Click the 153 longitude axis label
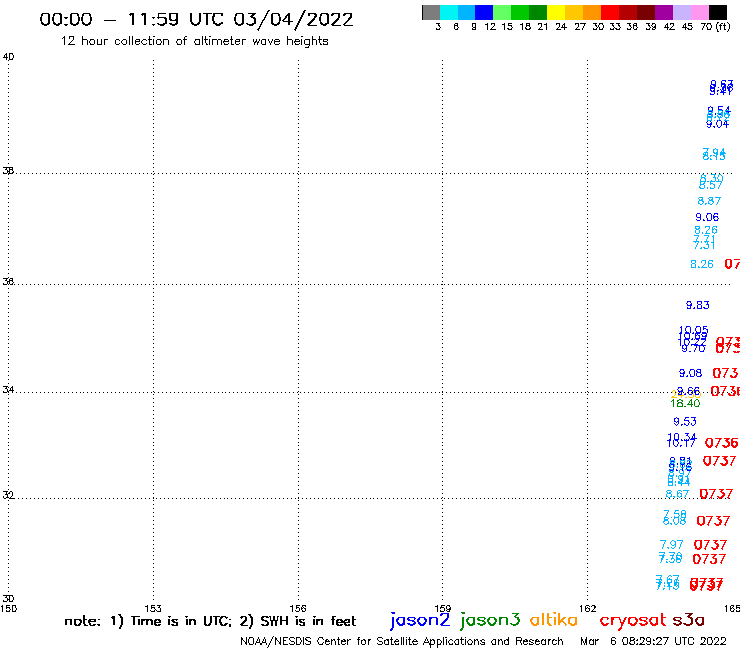The height and width of the screenshot is (650, 740). 153,609
